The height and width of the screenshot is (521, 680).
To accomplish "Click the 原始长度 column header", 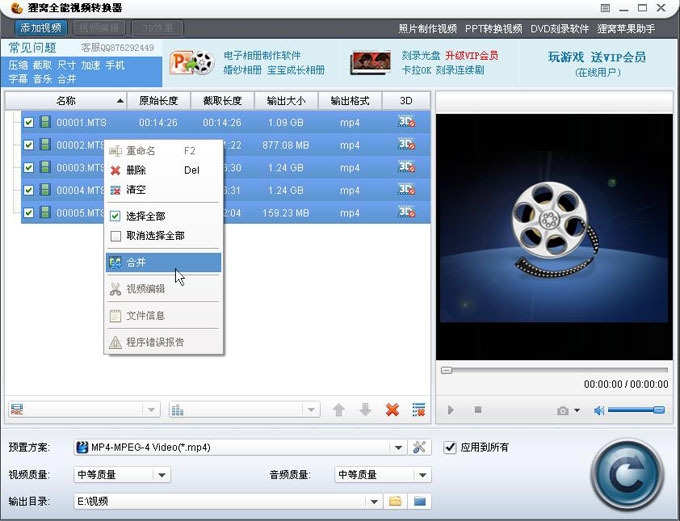I will [x=158, y=101].
